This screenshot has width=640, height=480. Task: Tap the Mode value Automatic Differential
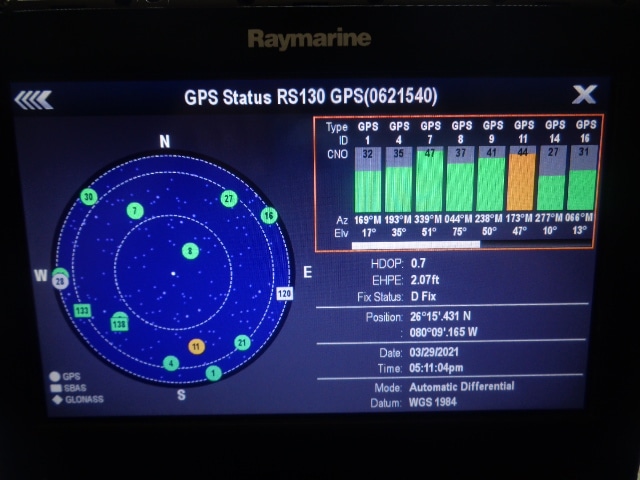point(462,386)
